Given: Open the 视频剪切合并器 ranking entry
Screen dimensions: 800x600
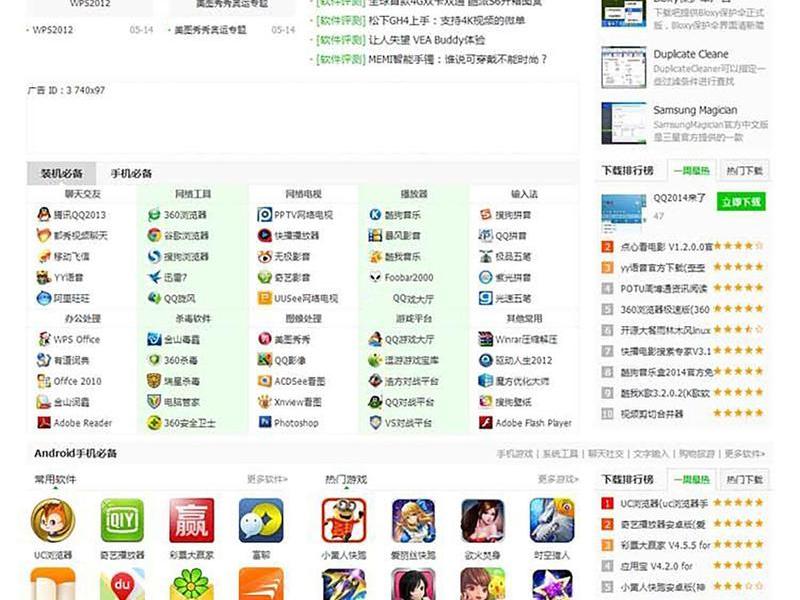Looking at the screenshot, I should [652, 414].
